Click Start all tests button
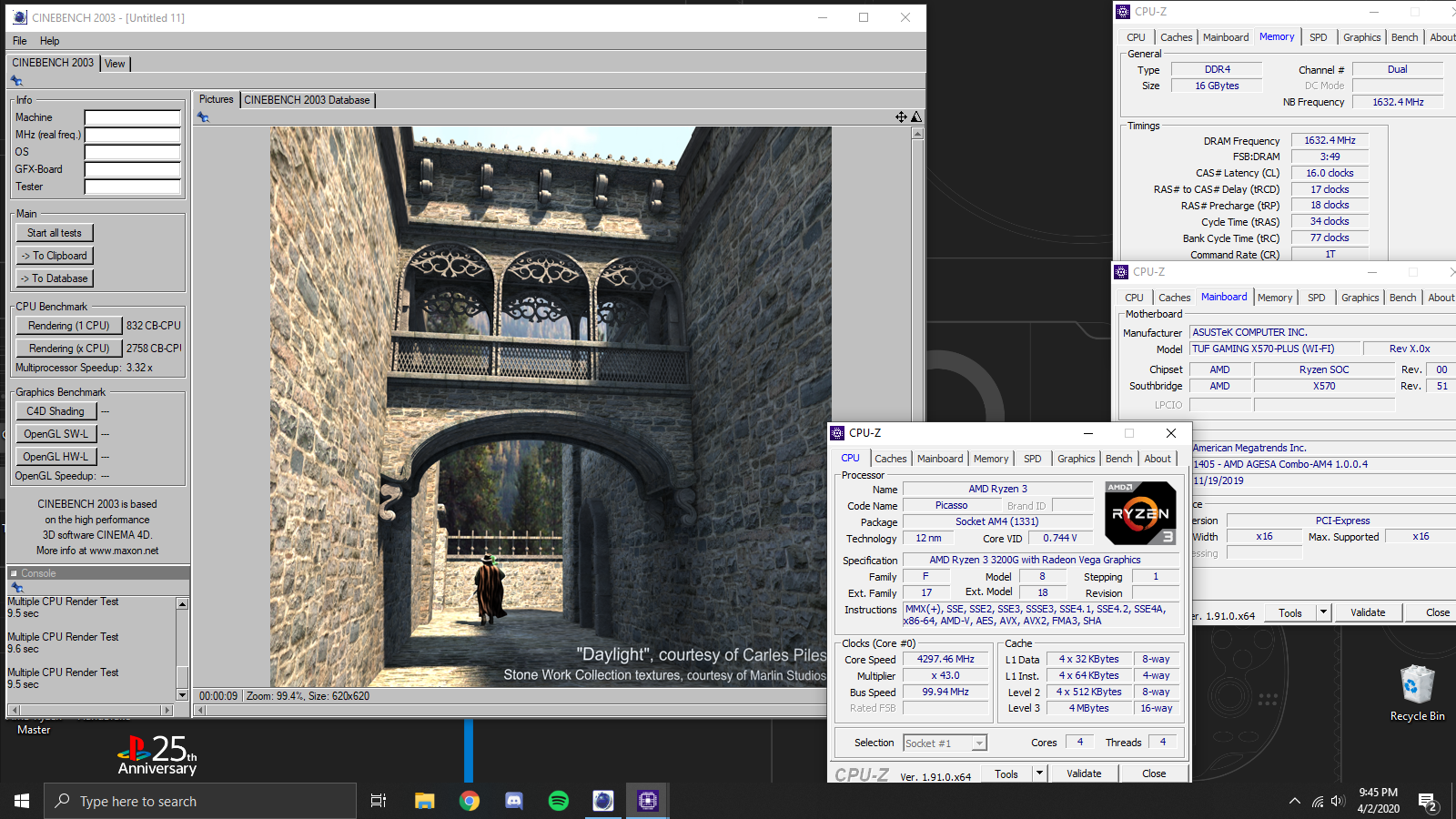 point(55,233)
